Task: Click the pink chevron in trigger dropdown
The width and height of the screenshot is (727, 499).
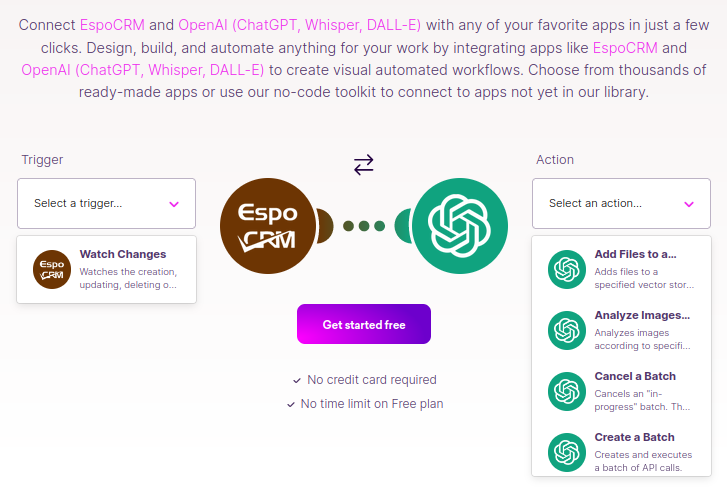Action: [x=174, y=204]
